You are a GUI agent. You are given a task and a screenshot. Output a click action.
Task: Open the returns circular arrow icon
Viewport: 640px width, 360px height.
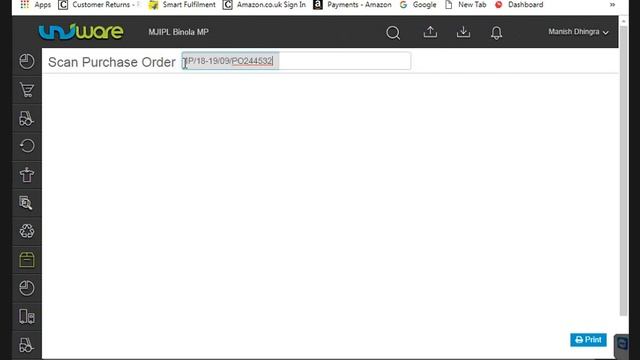pyautogui.click(x=27, y=146)
